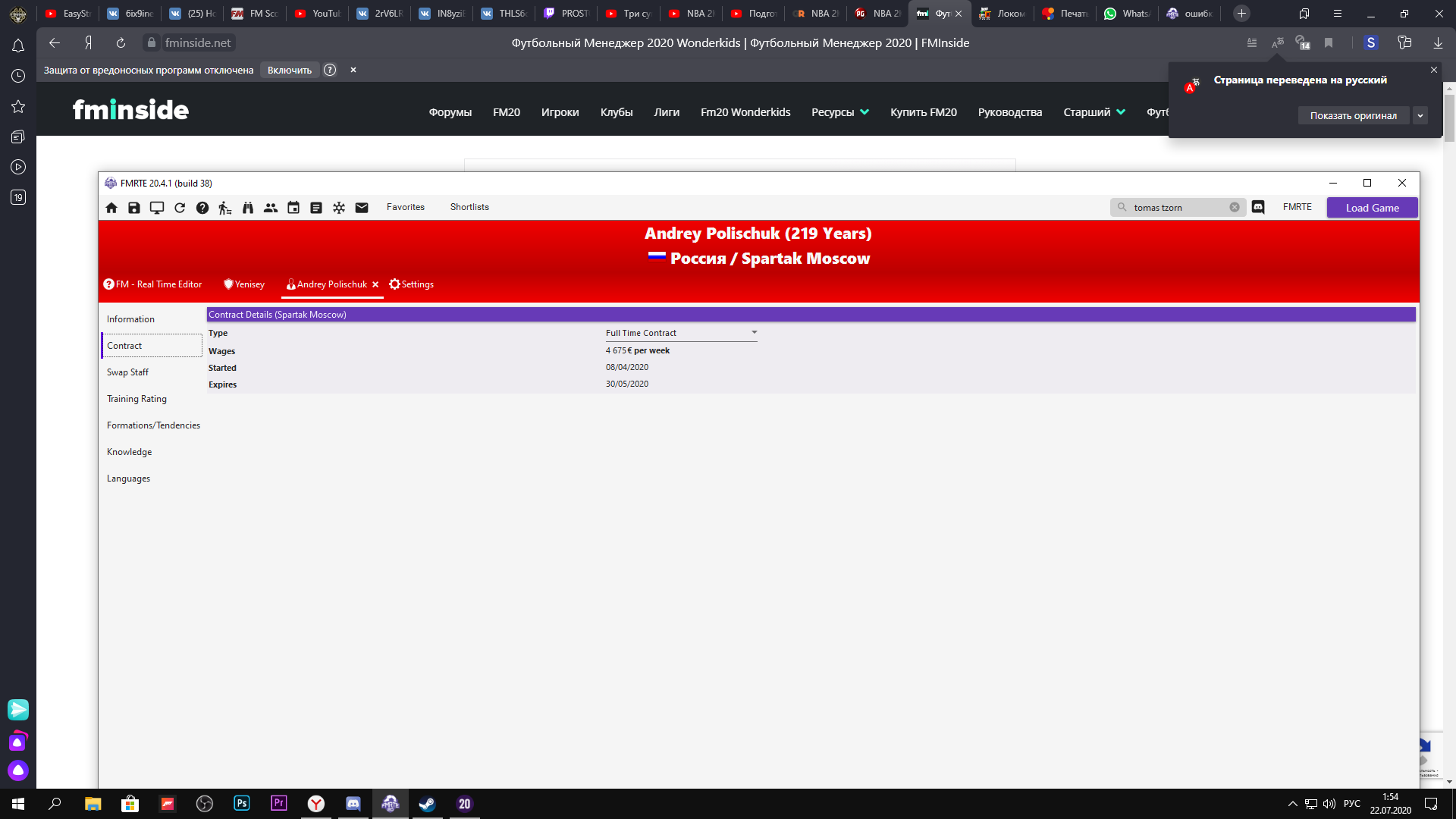Open the Discord icon beside search
Image resolution: width=1456 pixels, height=819 pixels.
point(1258,207)
